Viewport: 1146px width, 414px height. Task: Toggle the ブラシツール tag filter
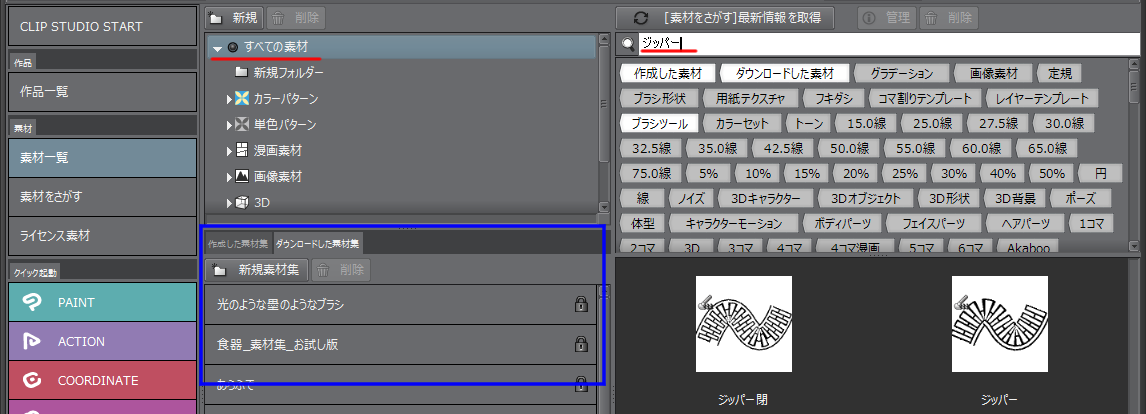tap(659, 124)
